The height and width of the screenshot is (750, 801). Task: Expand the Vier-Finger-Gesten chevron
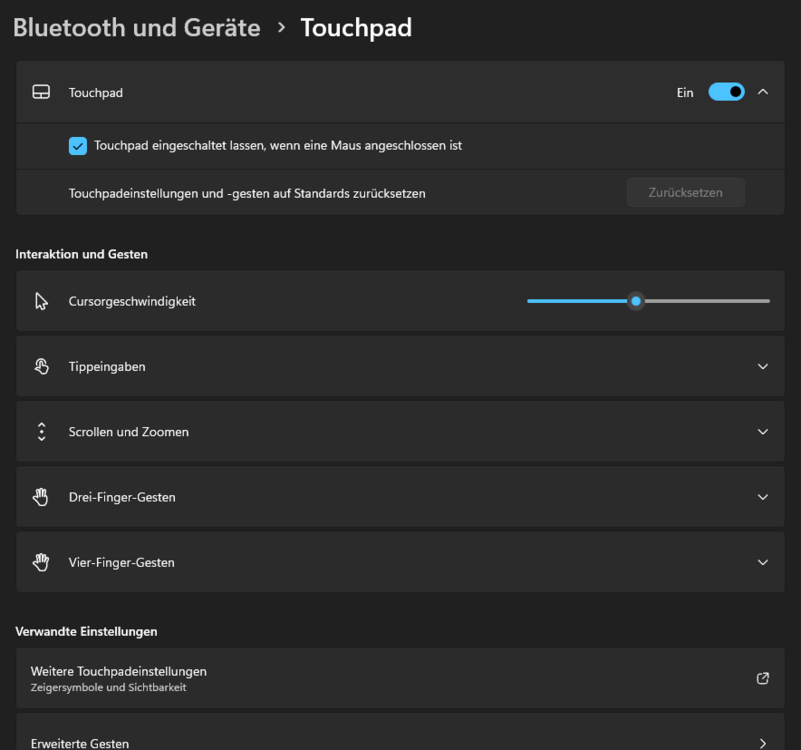coord(763,562)
